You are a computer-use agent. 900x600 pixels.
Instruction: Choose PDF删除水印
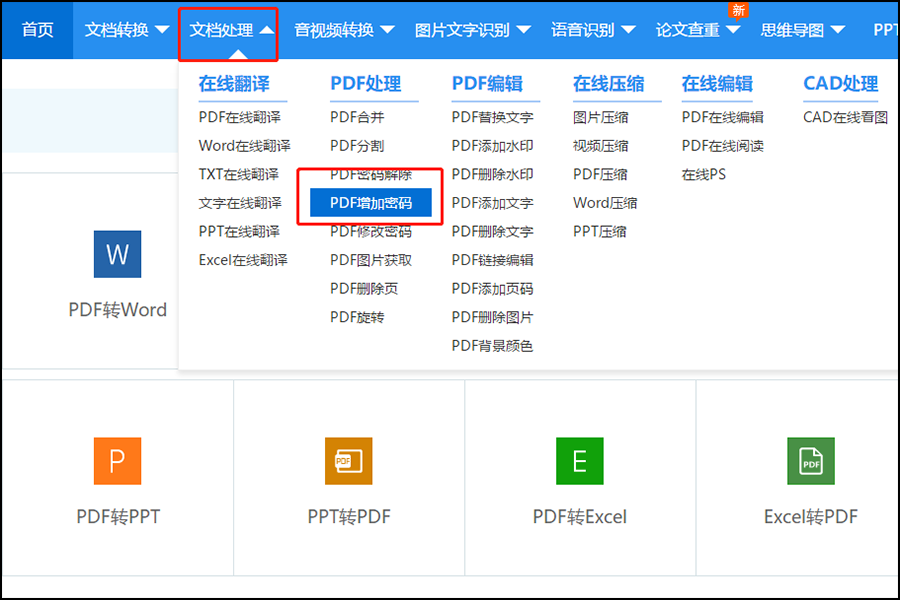coord(492,174)
